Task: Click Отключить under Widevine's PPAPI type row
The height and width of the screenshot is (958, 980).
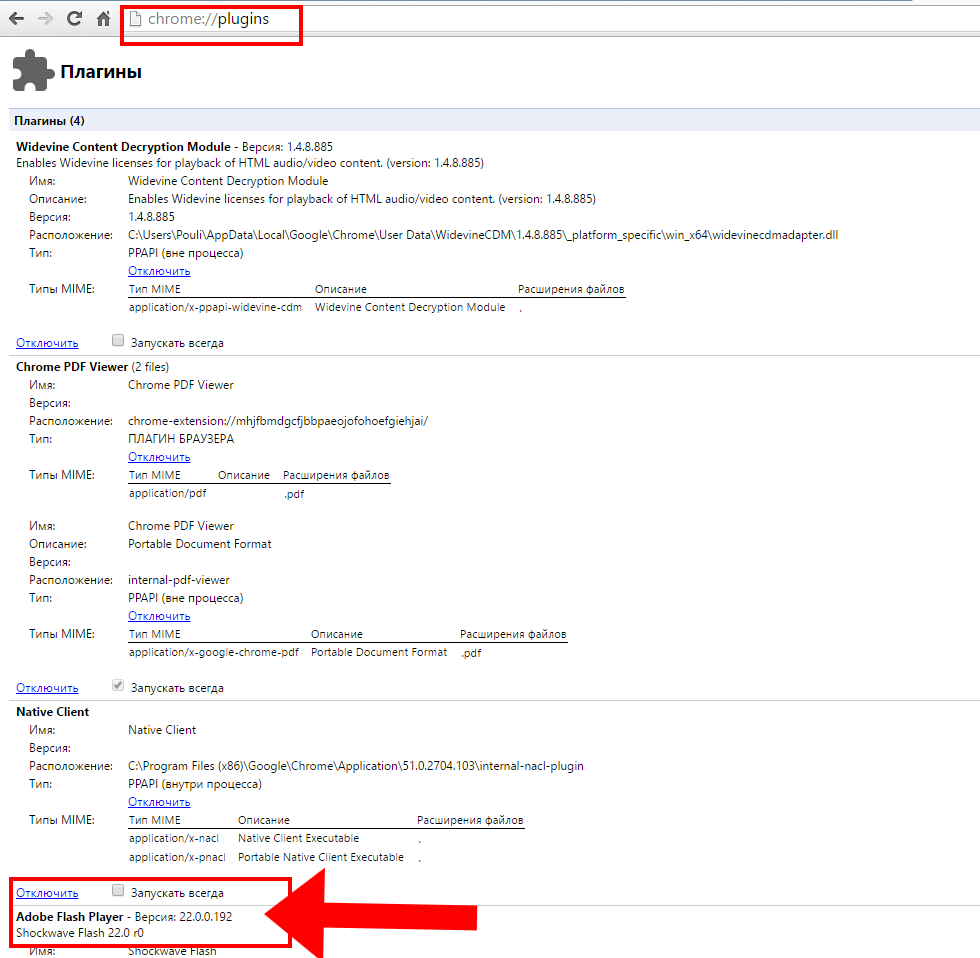Action: pyautogui.click(x=159, y=271)
